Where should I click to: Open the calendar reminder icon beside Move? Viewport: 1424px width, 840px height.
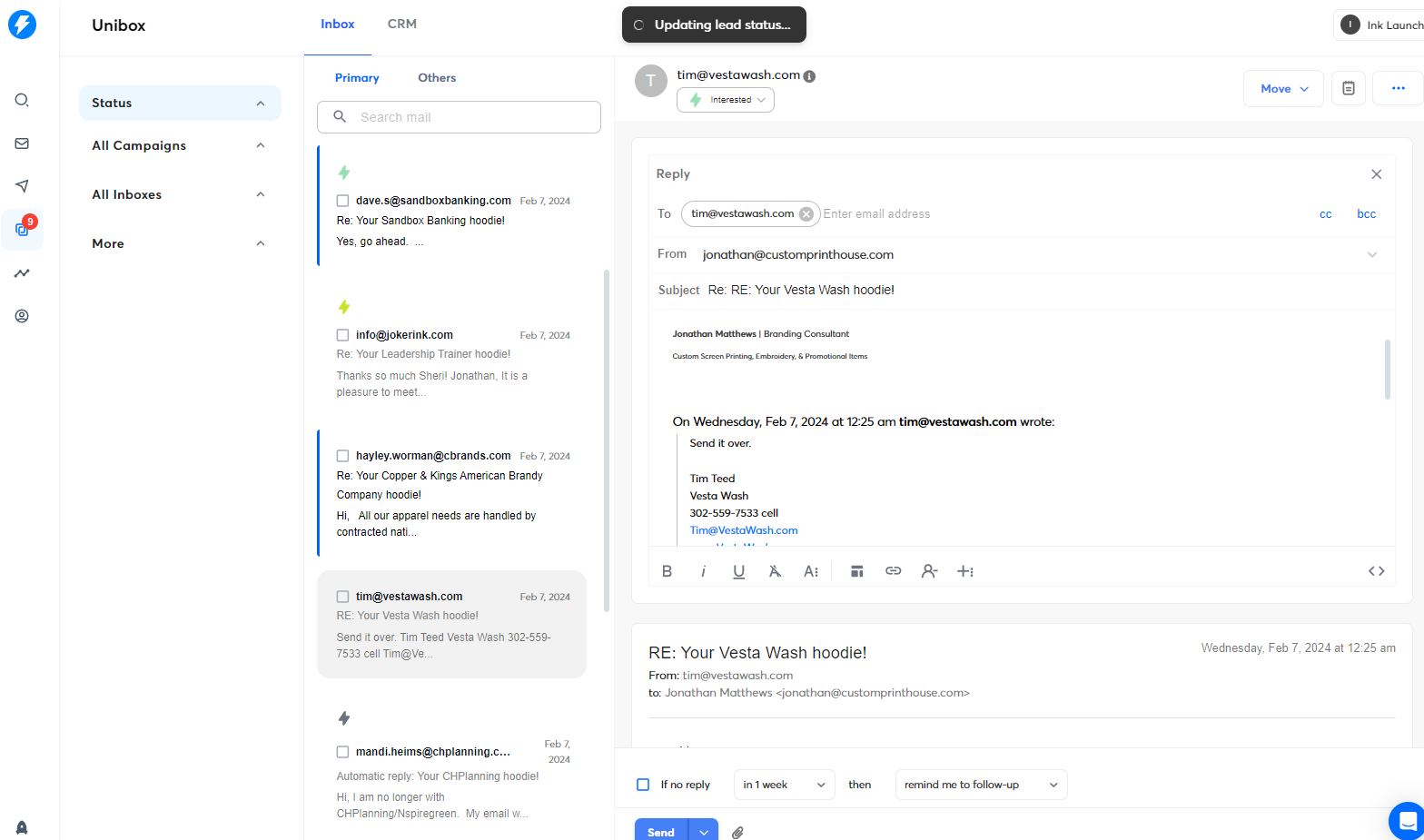point(1349,88)
